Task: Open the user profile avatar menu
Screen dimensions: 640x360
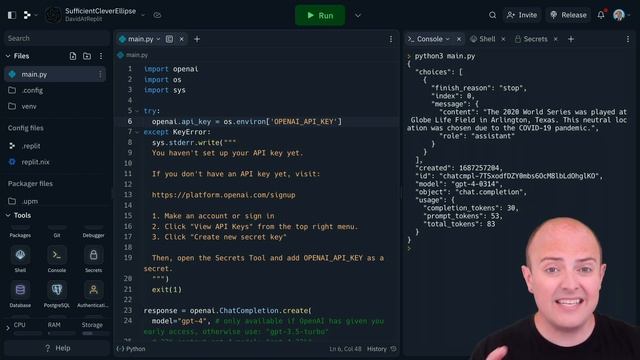Action: click(622, 15)
